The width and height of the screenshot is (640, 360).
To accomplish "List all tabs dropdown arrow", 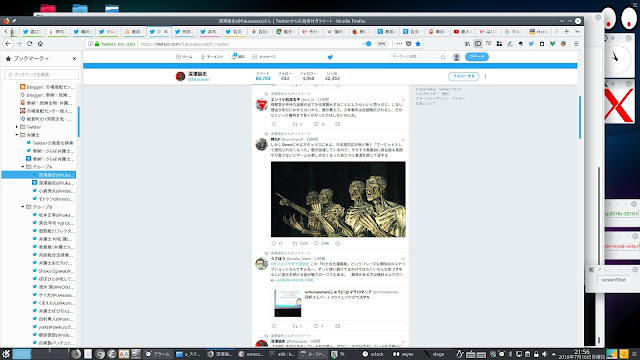I will tap(577, 31).
